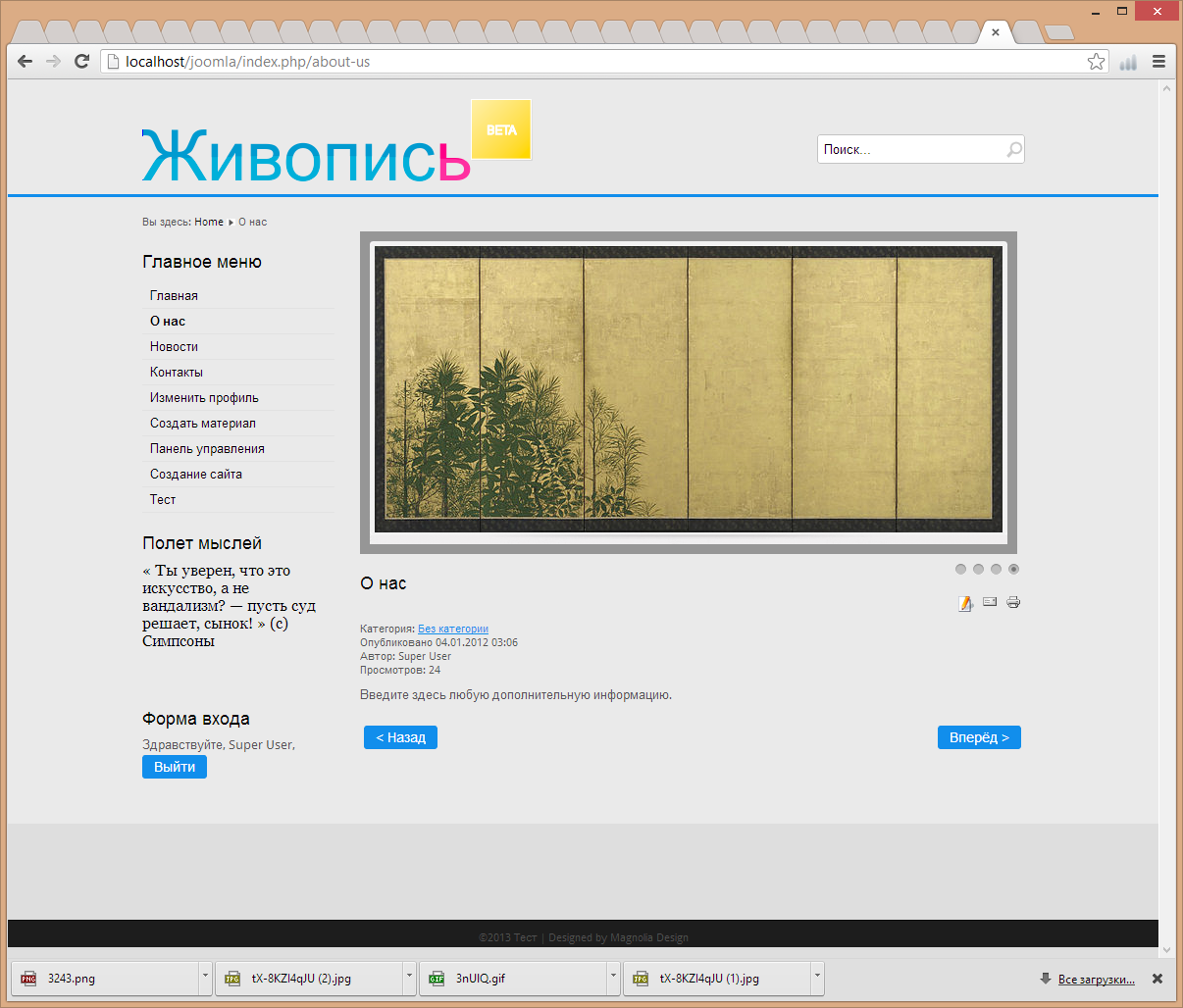The height and width of the screenshot is (1008, 1183).
Task: Expand the 3243.png download options arrow
Action: pyautogui.click(x=205, y=979)
